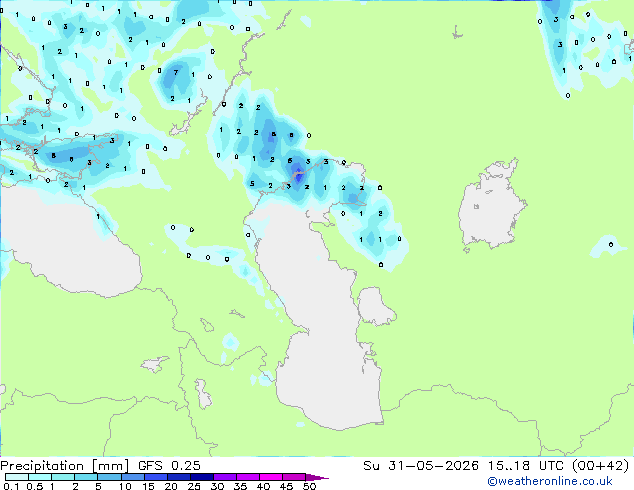The width and height of the screenshot is (634, 490).
Task: Click the '0.25' resolution label next to GFS
Action: (x=186, y=466)
